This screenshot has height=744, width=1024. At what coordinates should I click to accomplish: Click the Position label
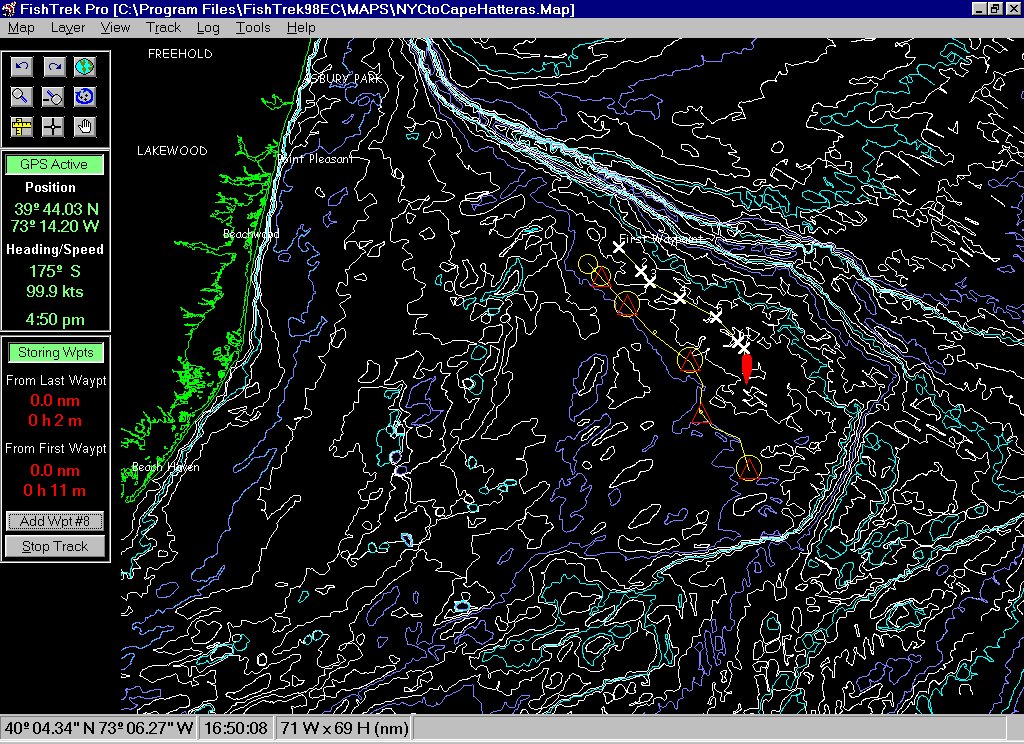pyautogui.click(x=50, y=187)
